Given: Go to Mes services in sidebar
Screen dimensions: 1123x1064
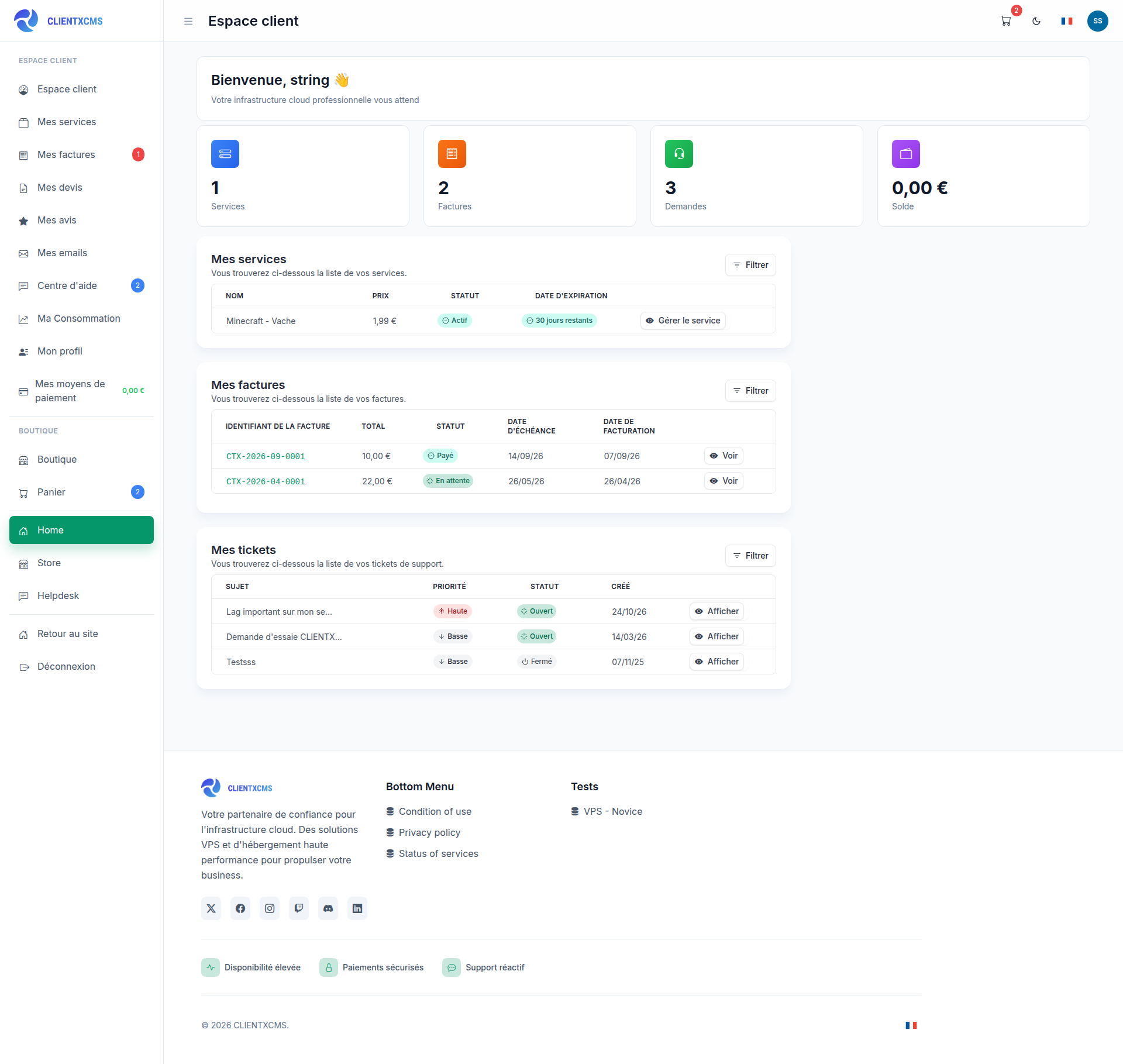Looking at the screenshot, I should point(81,122).
